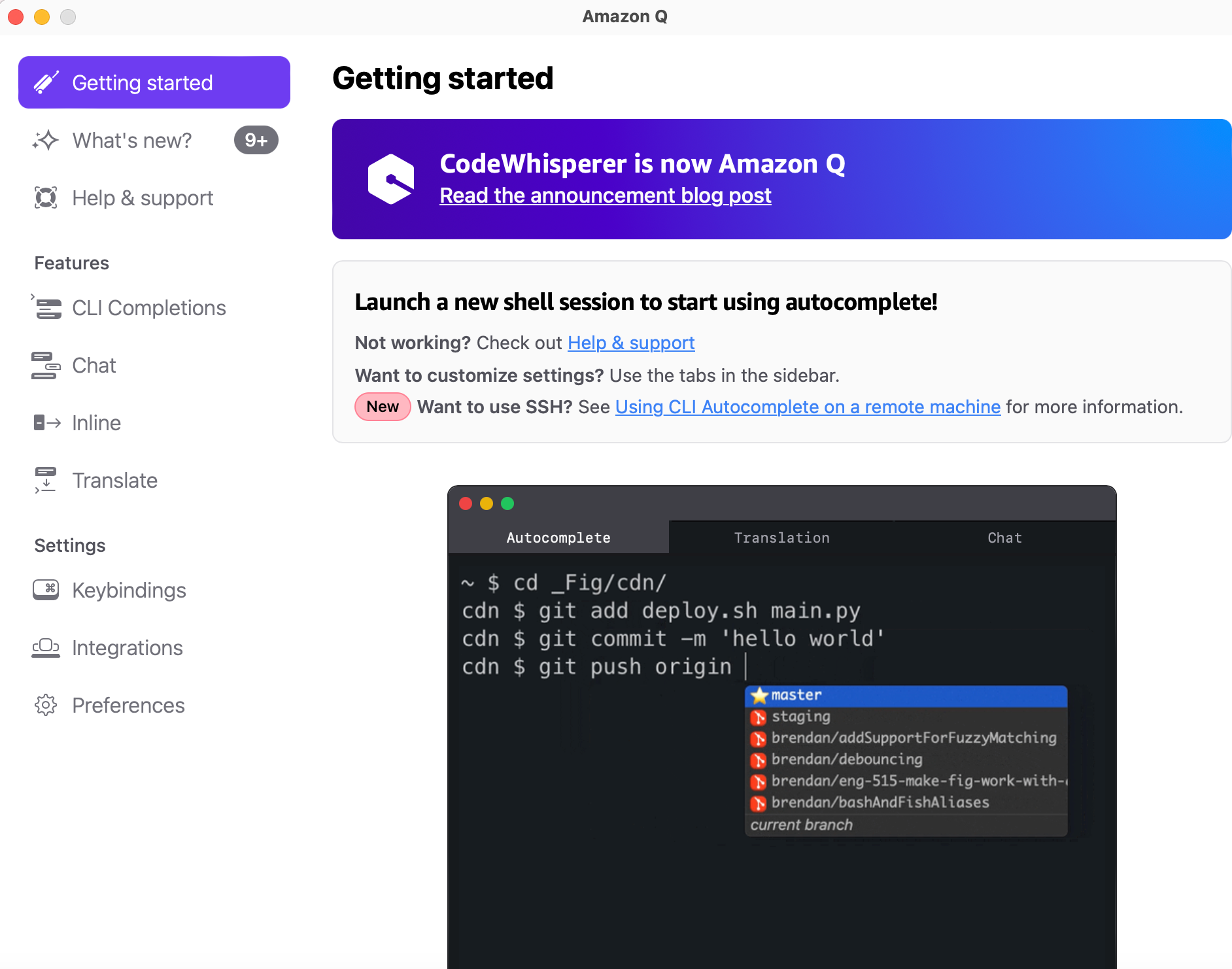Click the Integrations icon
This screenshot has height=969, width=1232.
[46, 647]
